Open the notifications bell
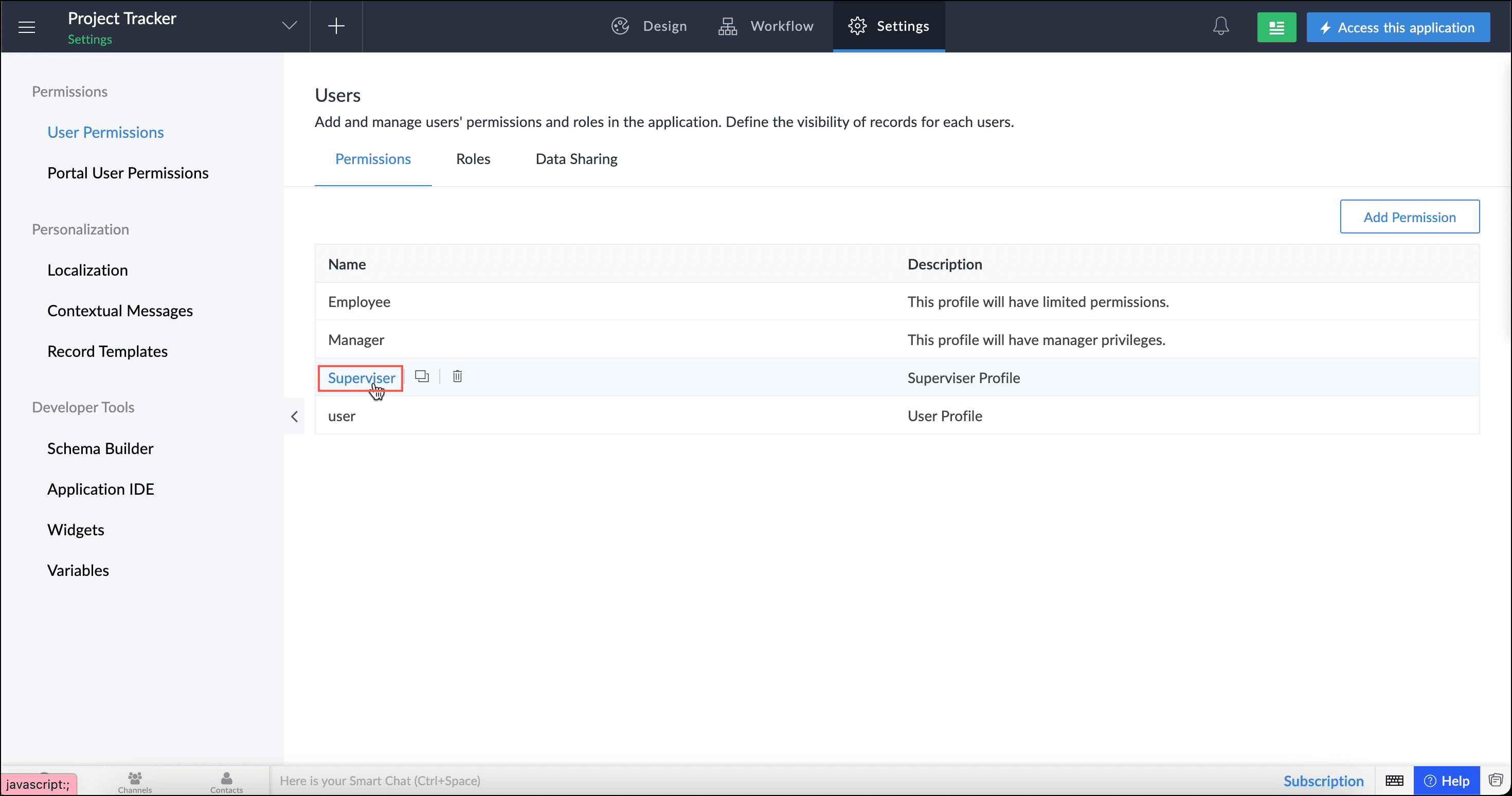1512x796 pixels. [1220, 26]
